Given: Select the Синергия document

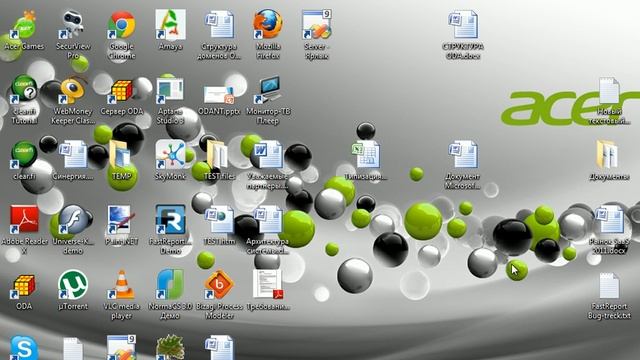Looking at the screenshot, I should click(x=73, y=154).
